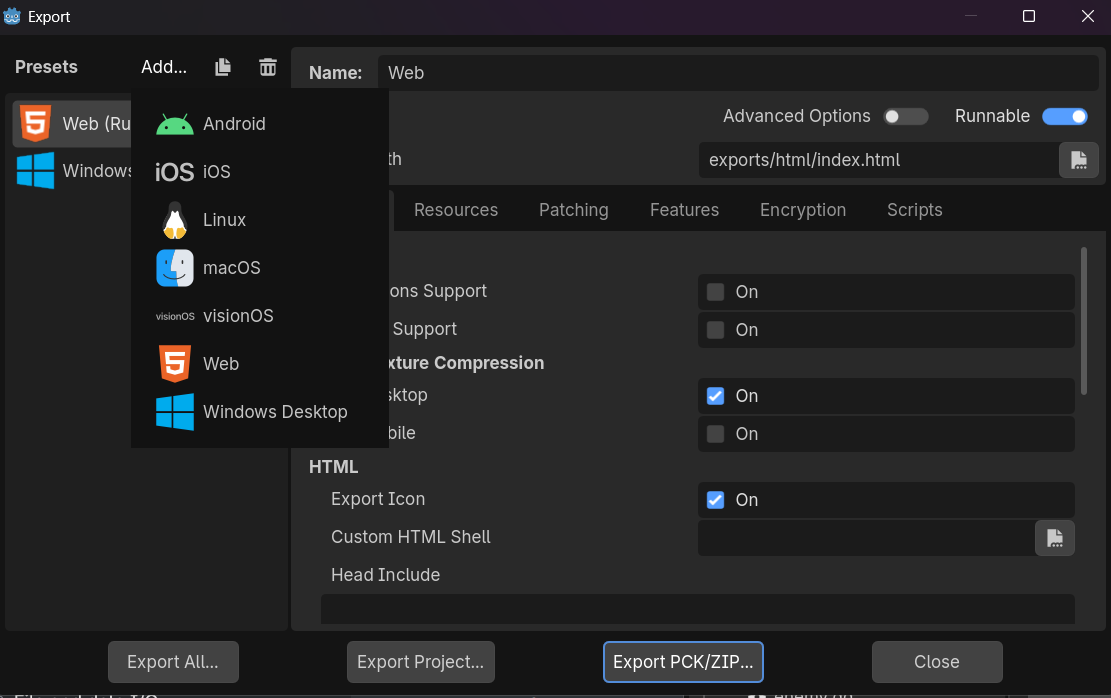This screenshot has width=1111, height=698.
Task: Switch to the Resources tab
Action: click(x=456, y=210)
